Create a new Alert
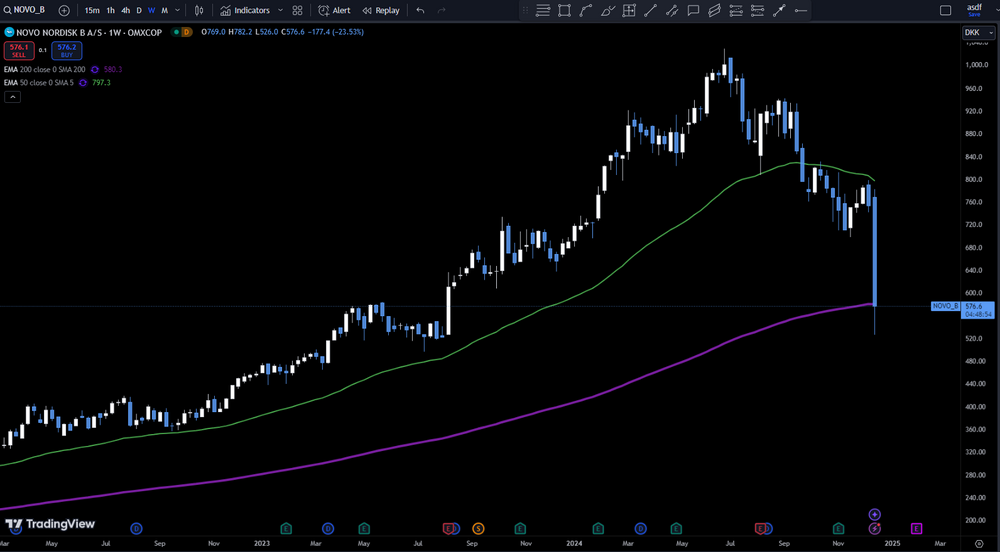Image resolution: width=1000 pixels, height=552 pixels. [x=334, y=10]
